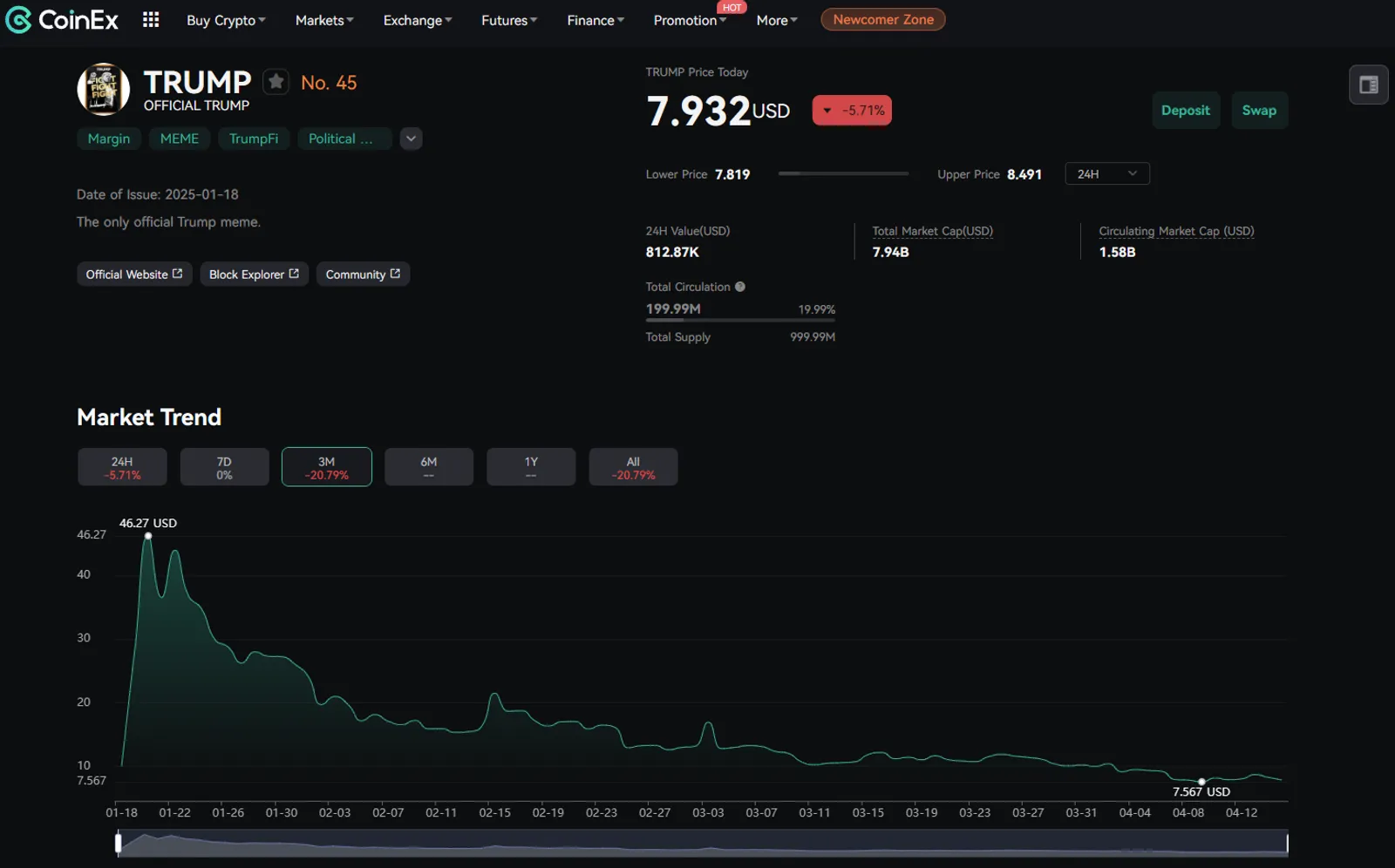Click the Total Circulation info icon
The image size is (1395, 868).
(740, 287)
